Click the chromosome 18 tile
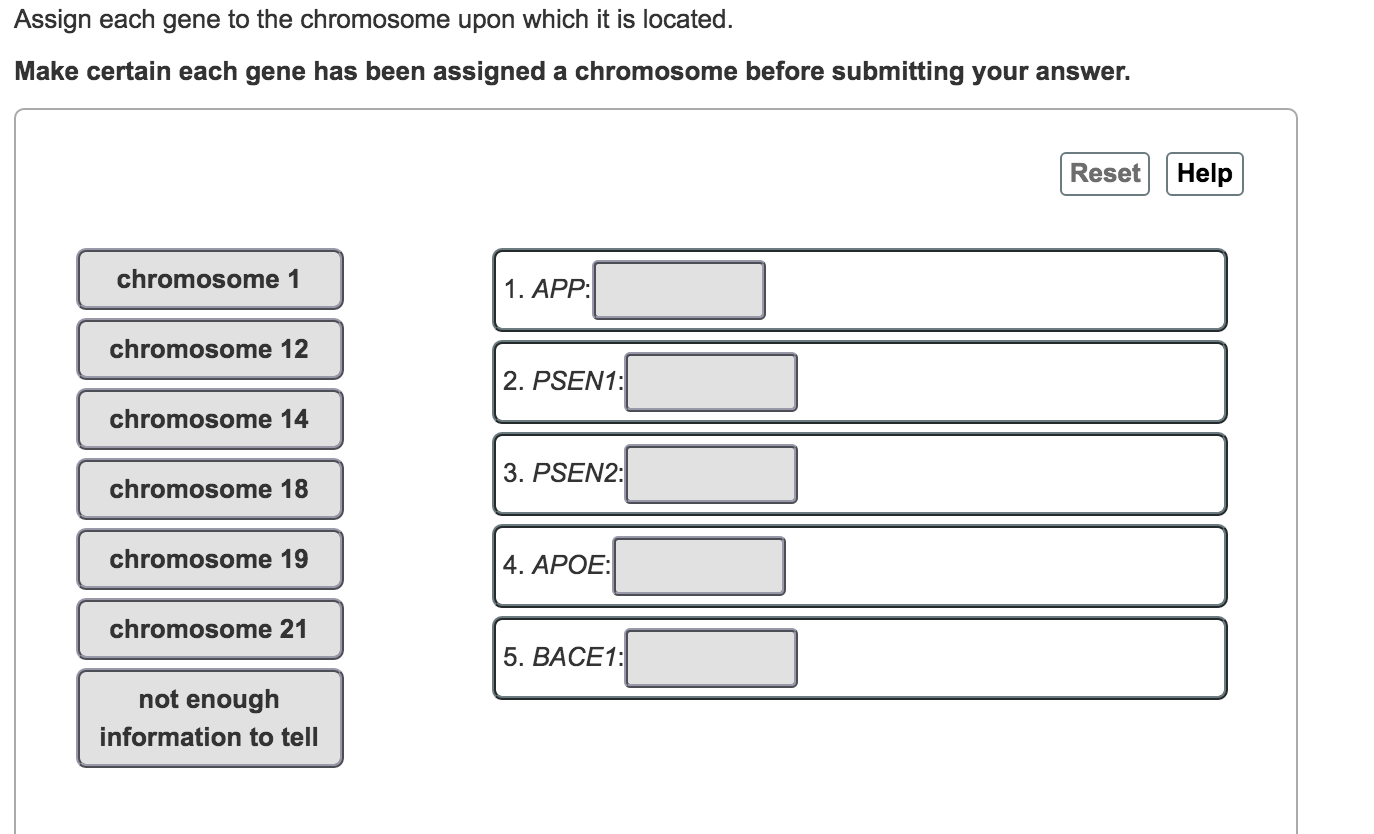The width and height of the screenshot is (1374, 834). coord(209,489)
